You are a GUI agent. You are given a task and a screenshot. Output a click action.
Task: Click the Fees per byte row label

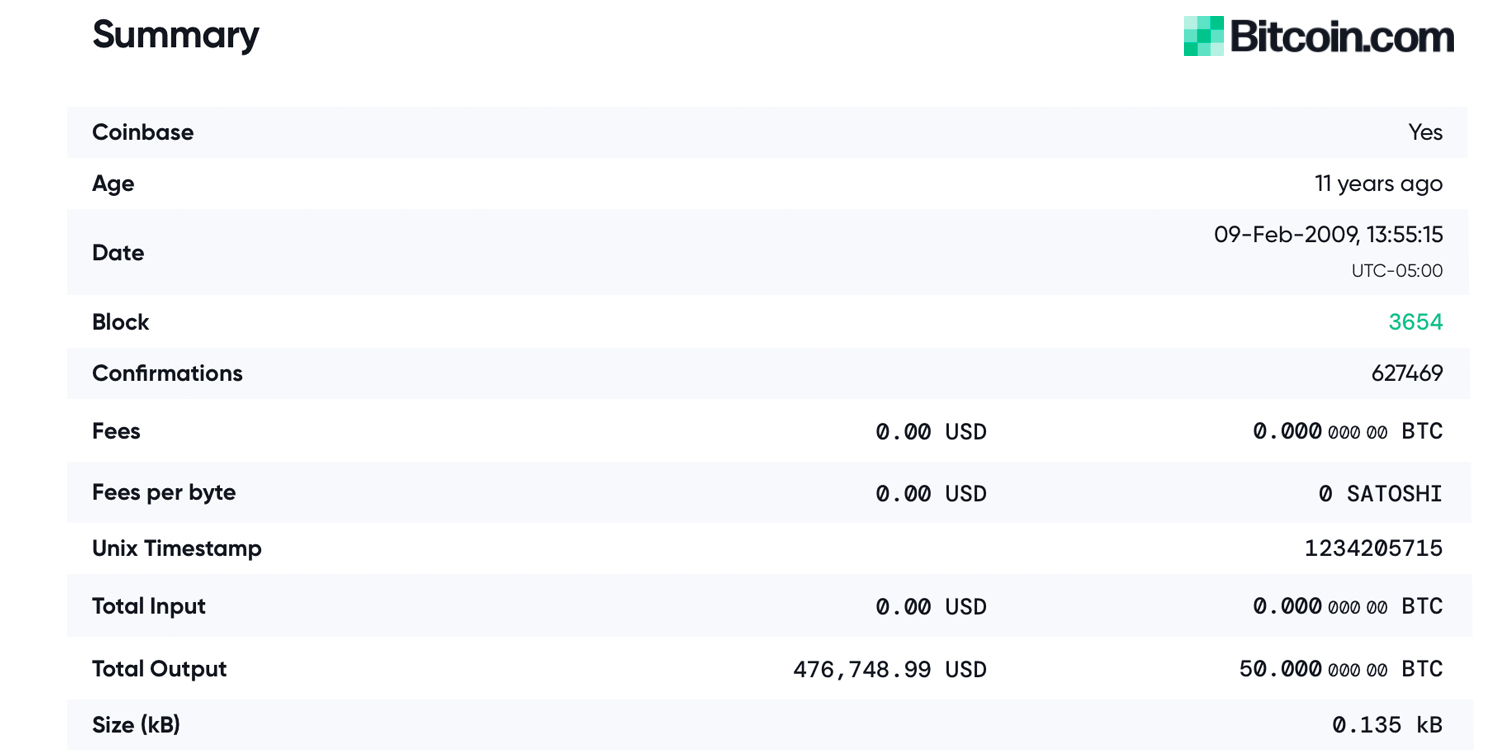point(164,492)
